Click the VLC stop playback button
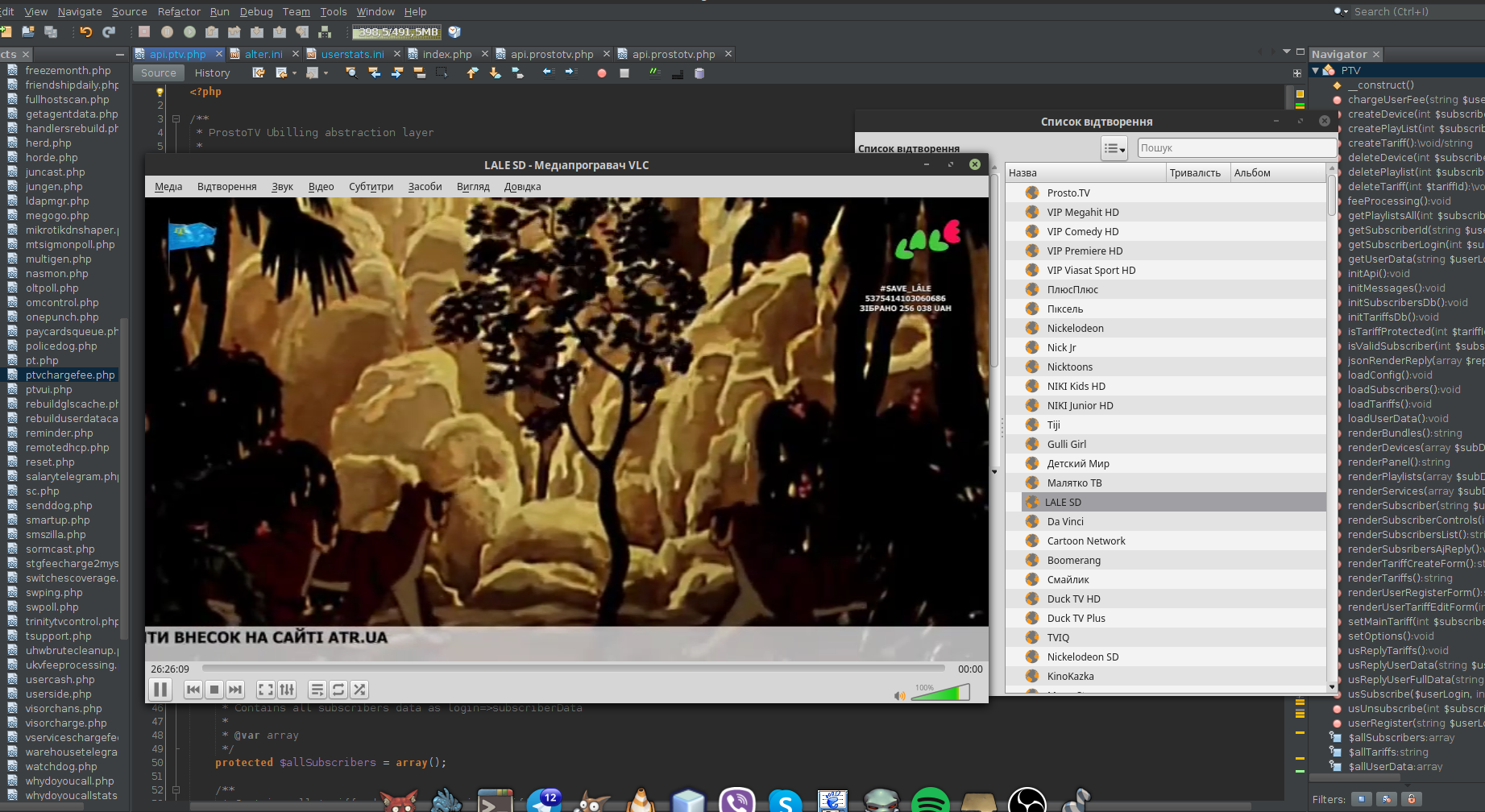The image size is (1485, 812). 214,690
